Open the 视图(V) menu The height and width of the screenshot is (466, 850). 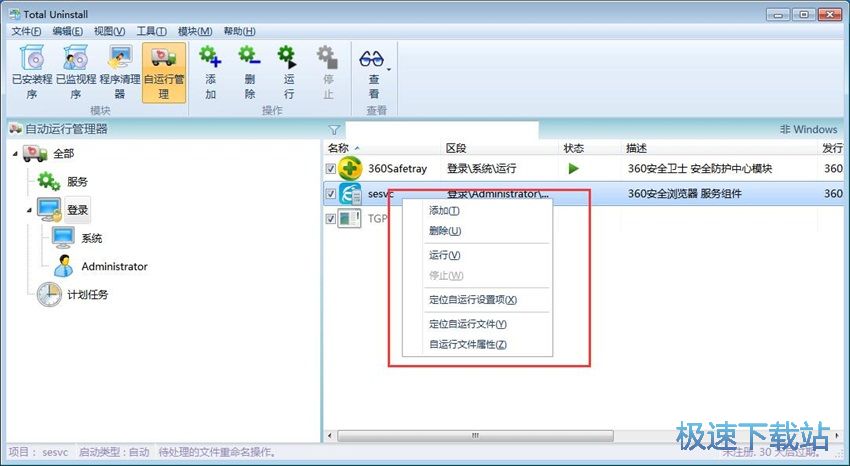tap(110, 31)
